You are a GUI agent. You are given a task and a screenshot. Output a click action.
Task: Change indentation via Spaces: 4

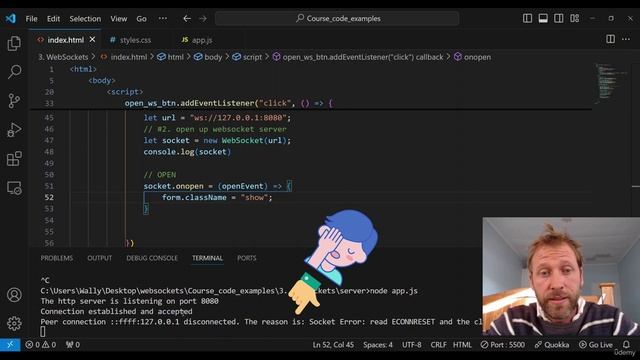point(378,345)
